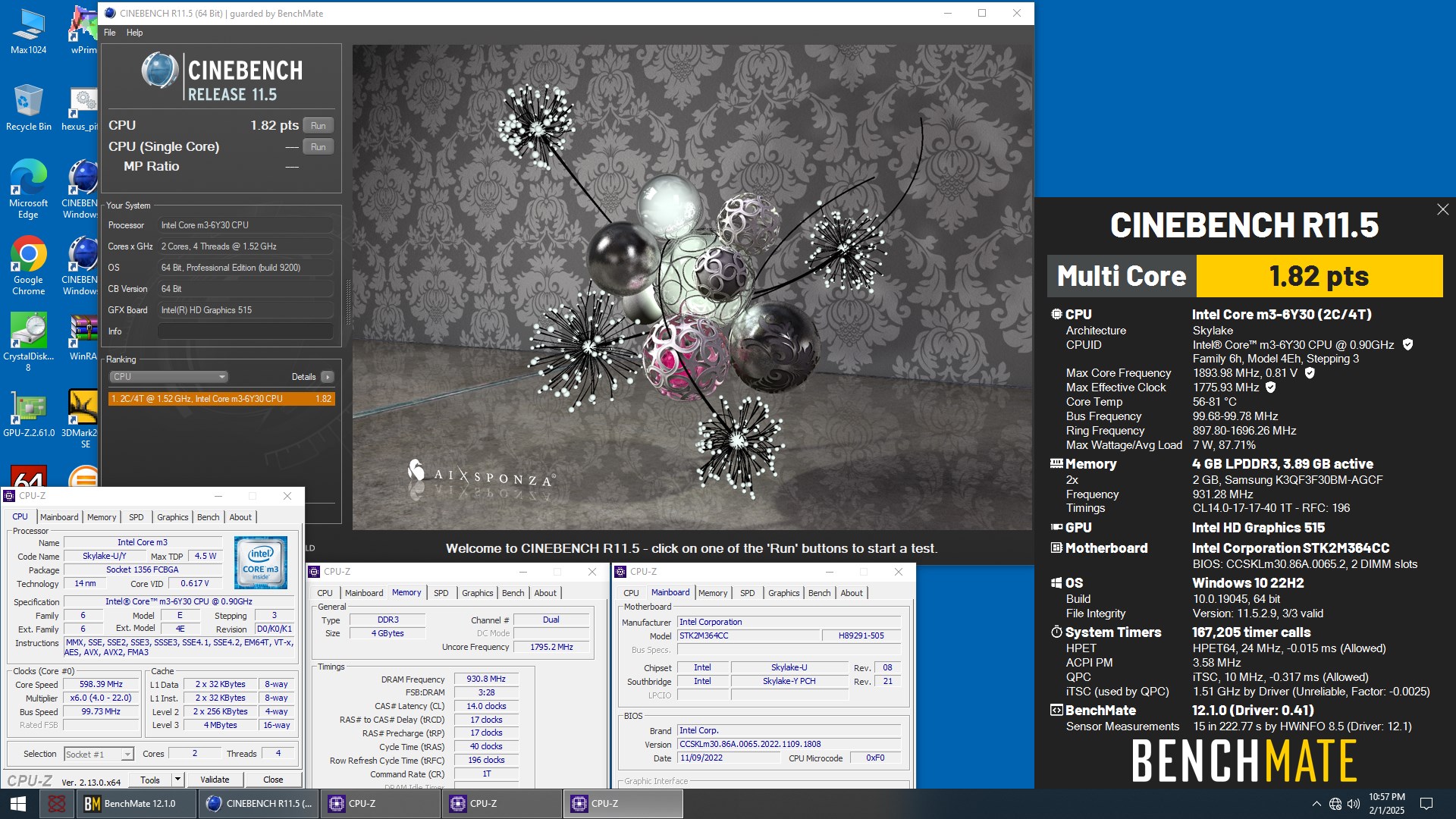Viewport: 1456px width, 819px height.
Task: Click the shield beside Max Core Frequency
Action: click(1310, 372)
